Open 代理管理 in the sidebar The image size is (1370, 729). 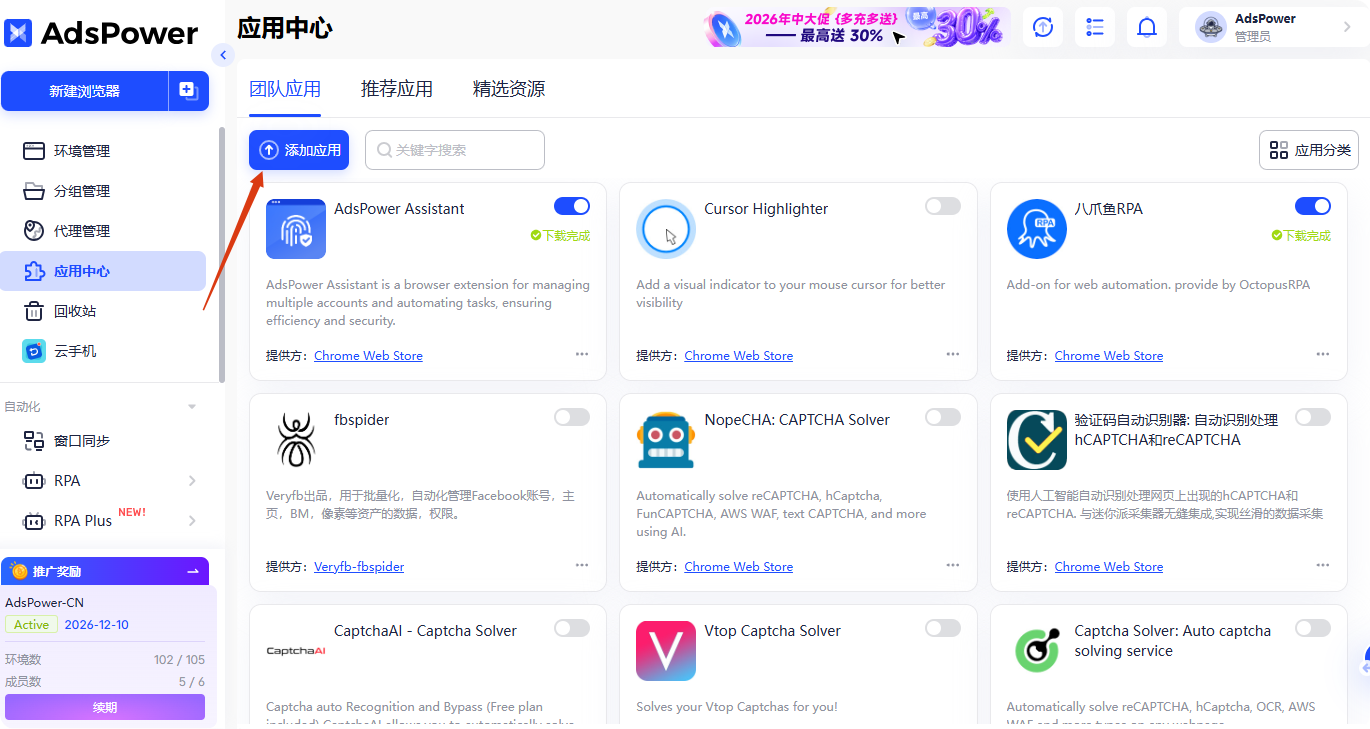pyautogui.click(x=82, y=231)
